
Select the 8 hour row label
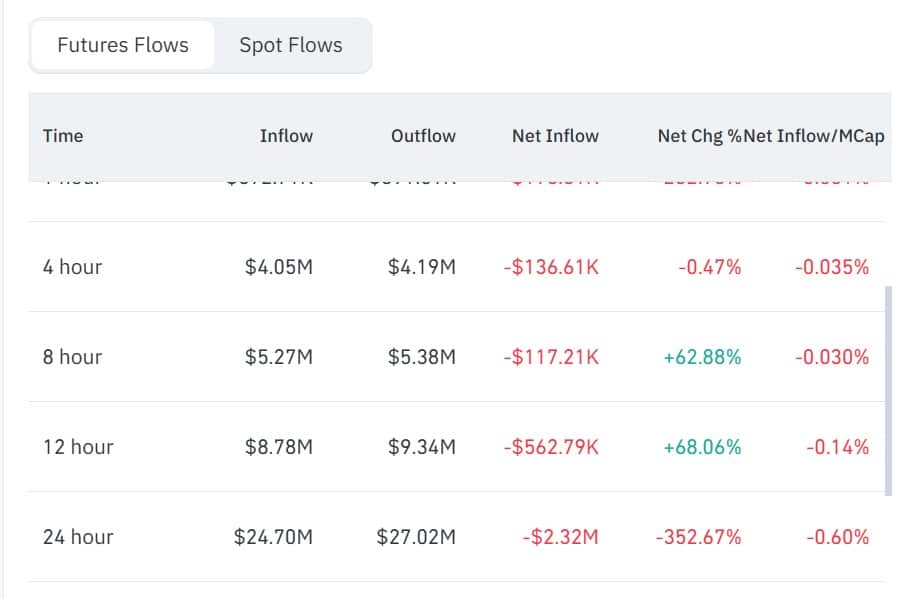point(72,357)
